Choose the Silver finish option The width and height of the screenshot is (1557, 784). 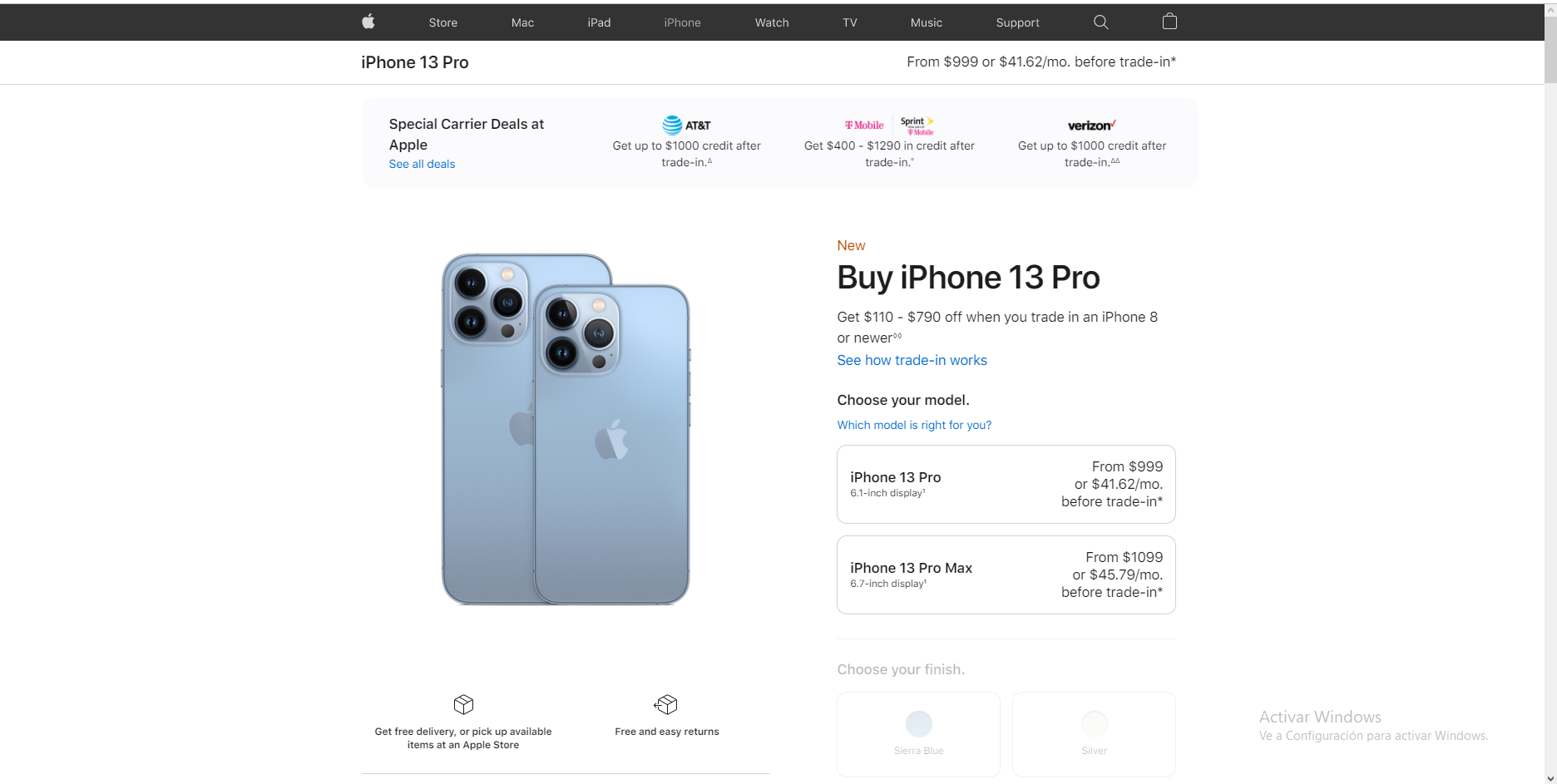[x=1094, y=734]
